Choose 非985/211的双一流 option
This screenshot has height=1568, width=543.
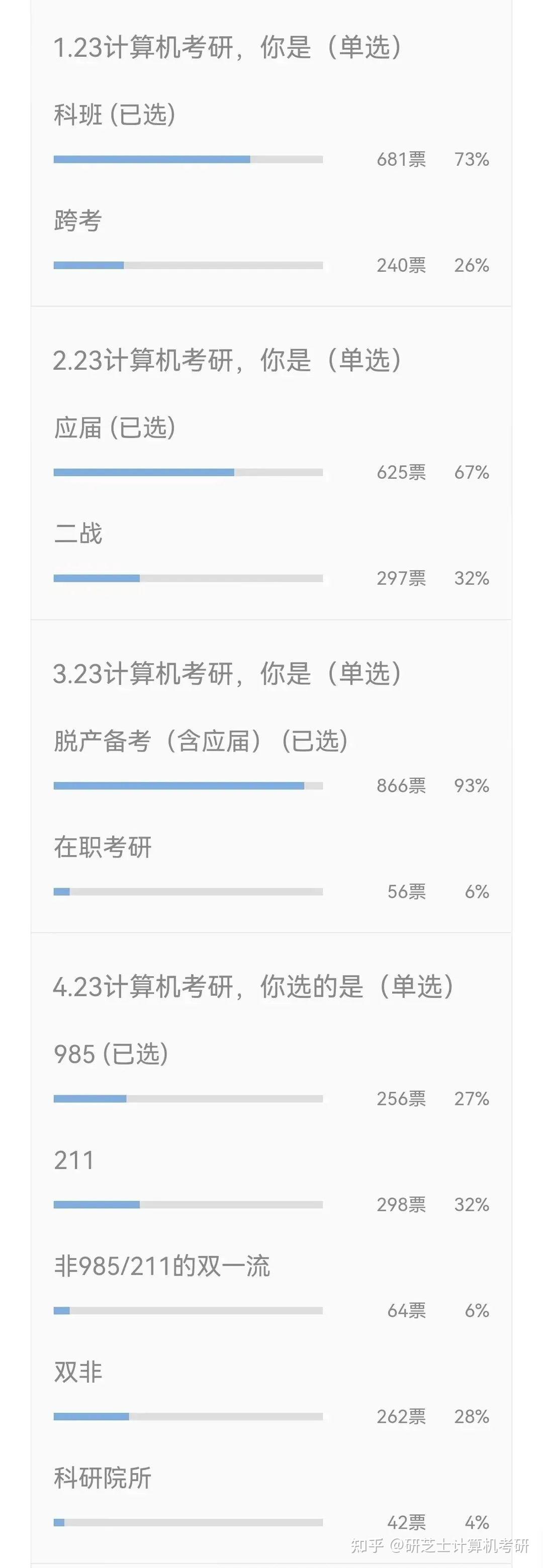tap(161, 1266)
